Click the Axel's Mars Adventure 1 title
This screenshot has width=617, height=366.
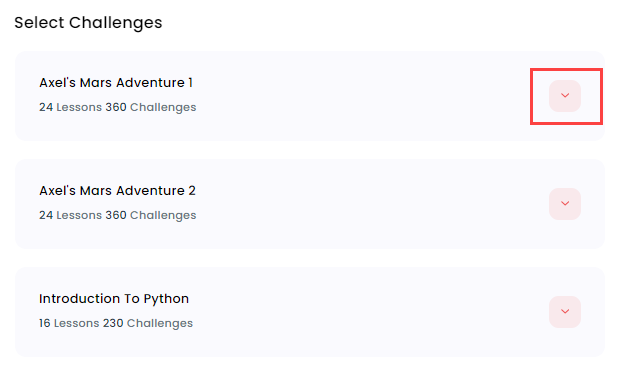click(116, 83)
